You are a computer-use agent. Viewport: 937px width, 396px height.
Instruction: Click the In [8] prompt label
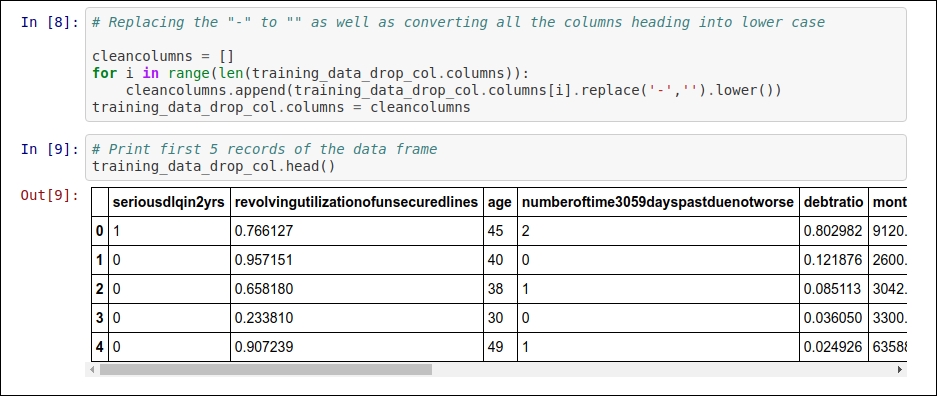click(x=50, y=22)
